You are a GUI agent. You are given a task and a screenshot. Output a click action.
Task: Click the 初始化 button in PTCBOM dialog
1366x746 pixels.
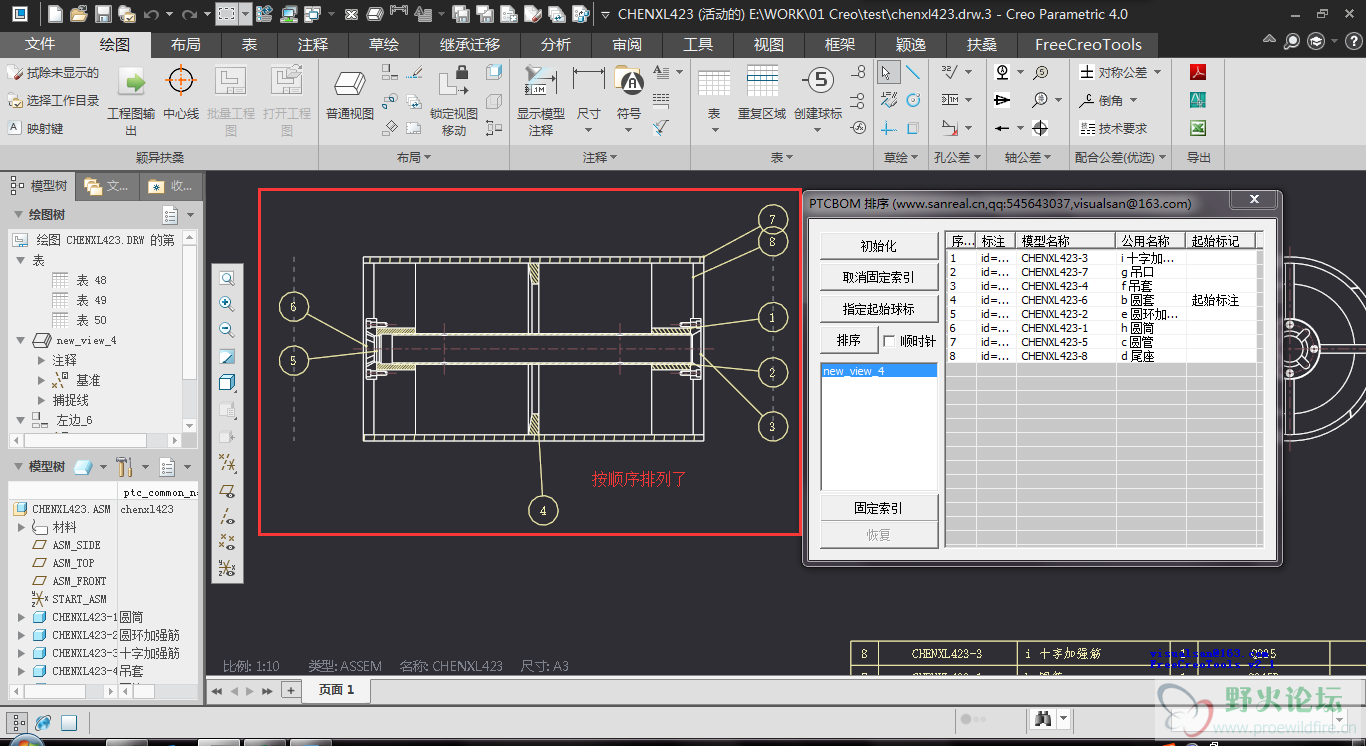pos(878,246)
